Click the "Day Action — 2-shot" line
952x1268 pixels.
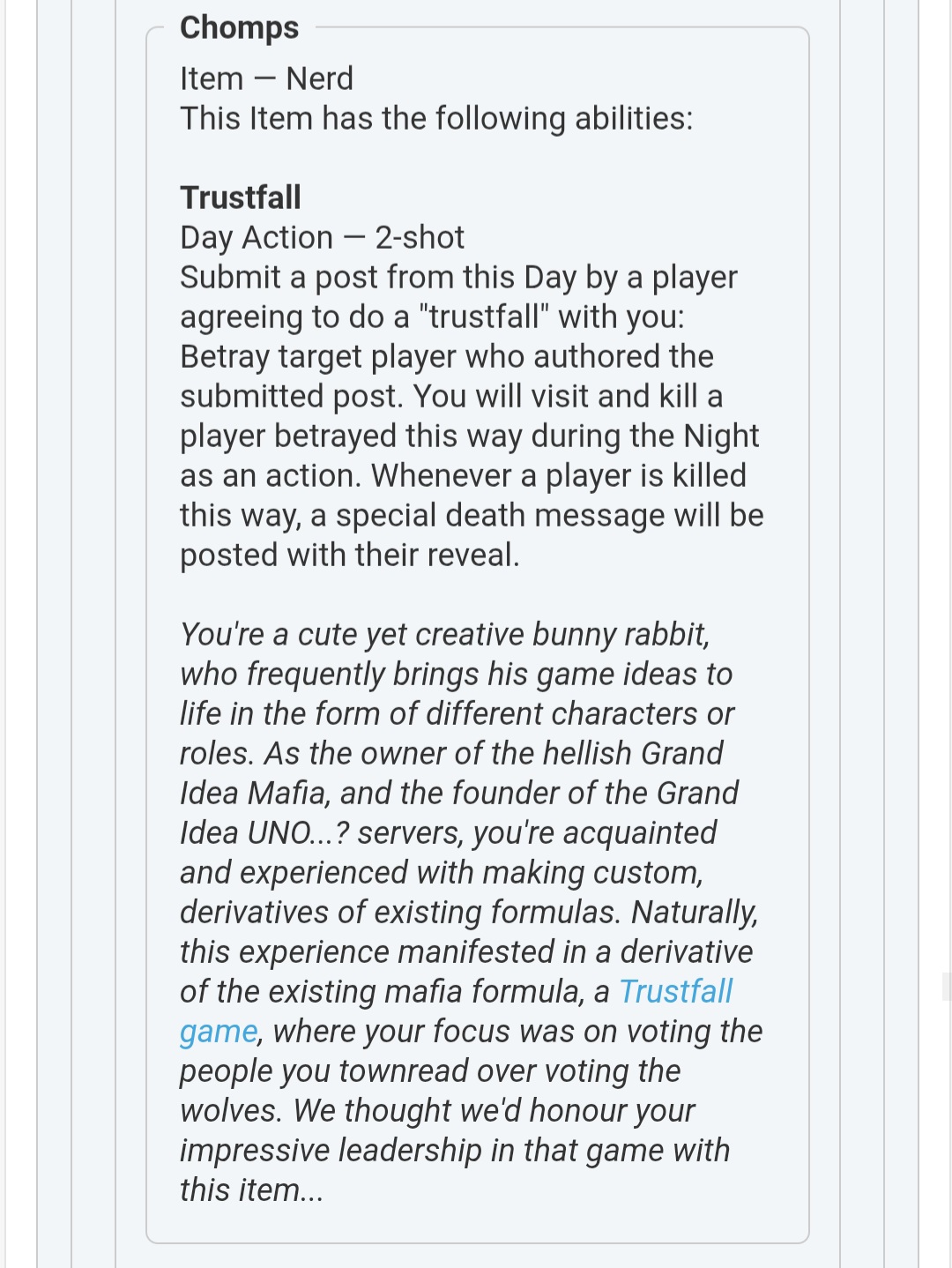[322, 237]
